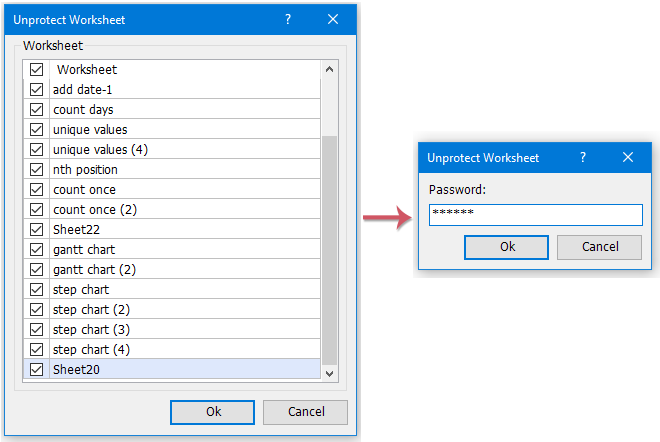Uncheck the 'unique values (4)' sheet
Image resolution: width=660 pixels, height=442 pixels.
(x=37, y=150)
